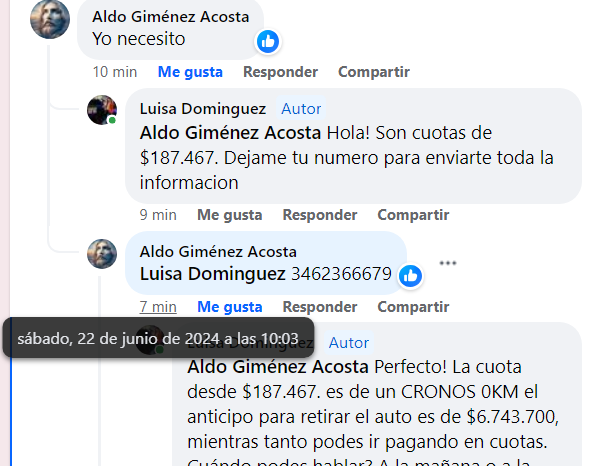Open like reaction on phone number comment

point(410,276)
